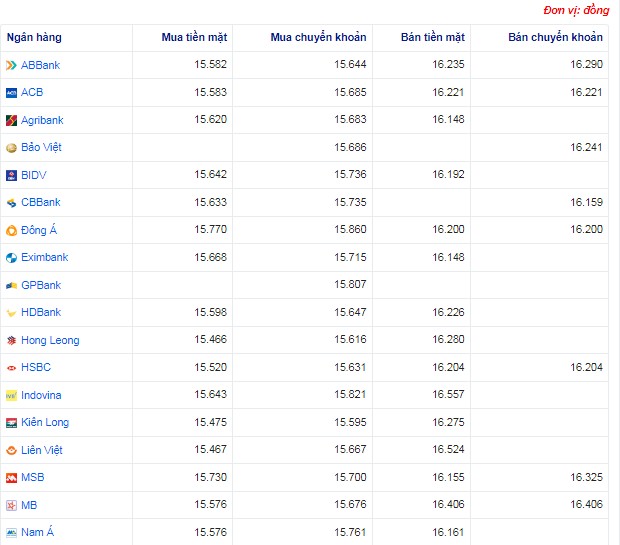This screenshot has height=545, width=620.
Task: Click the BIDV logo icon
Action: pyautogui.click(x=11, y=175)
